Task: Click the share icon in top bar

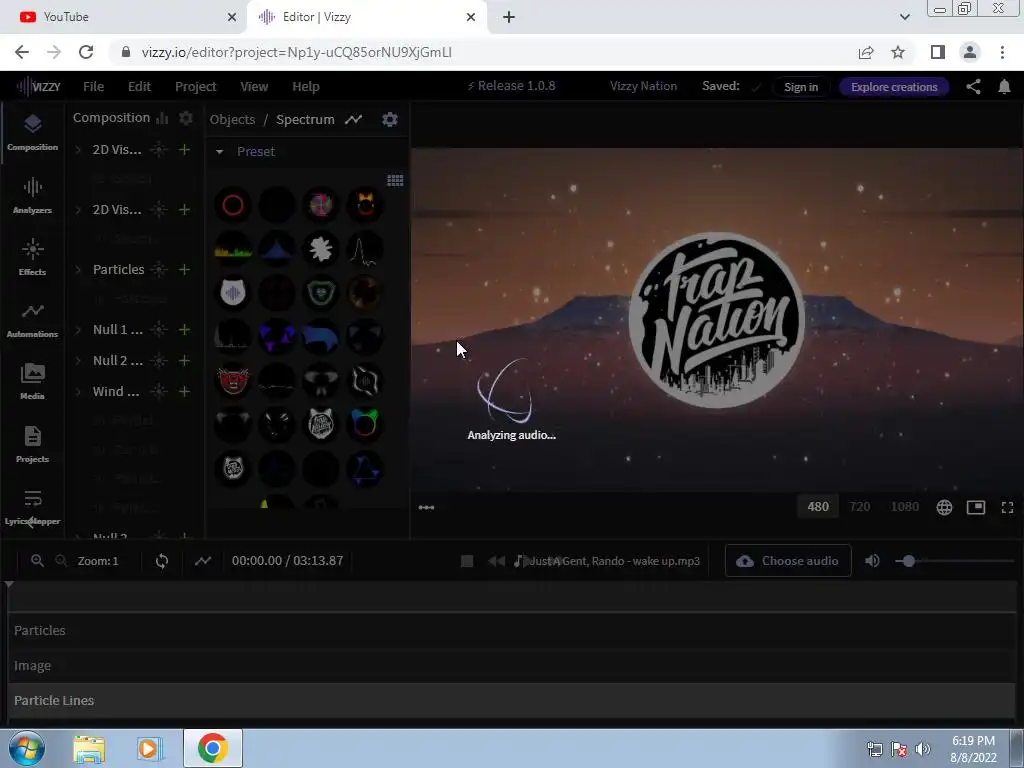Action: coord(973,87)
